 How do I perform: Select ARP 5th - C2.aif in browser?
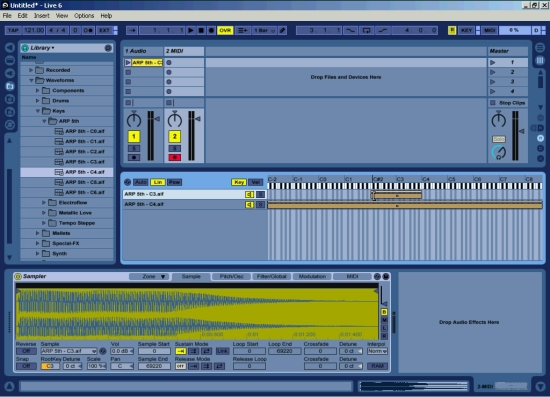(x=85, y=152)
